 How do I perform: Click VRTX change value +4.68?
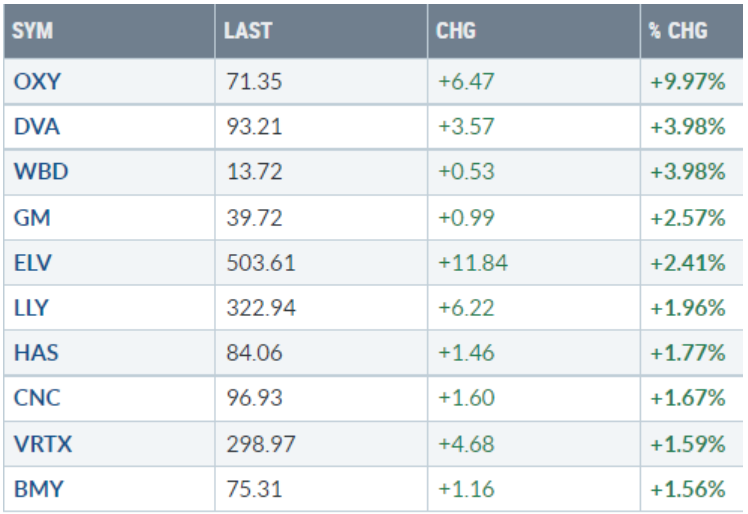465,443
